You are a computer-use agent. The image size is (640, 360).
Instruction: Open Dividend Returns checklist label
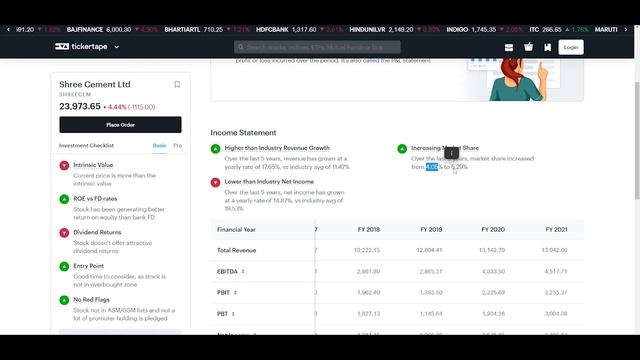97,232
